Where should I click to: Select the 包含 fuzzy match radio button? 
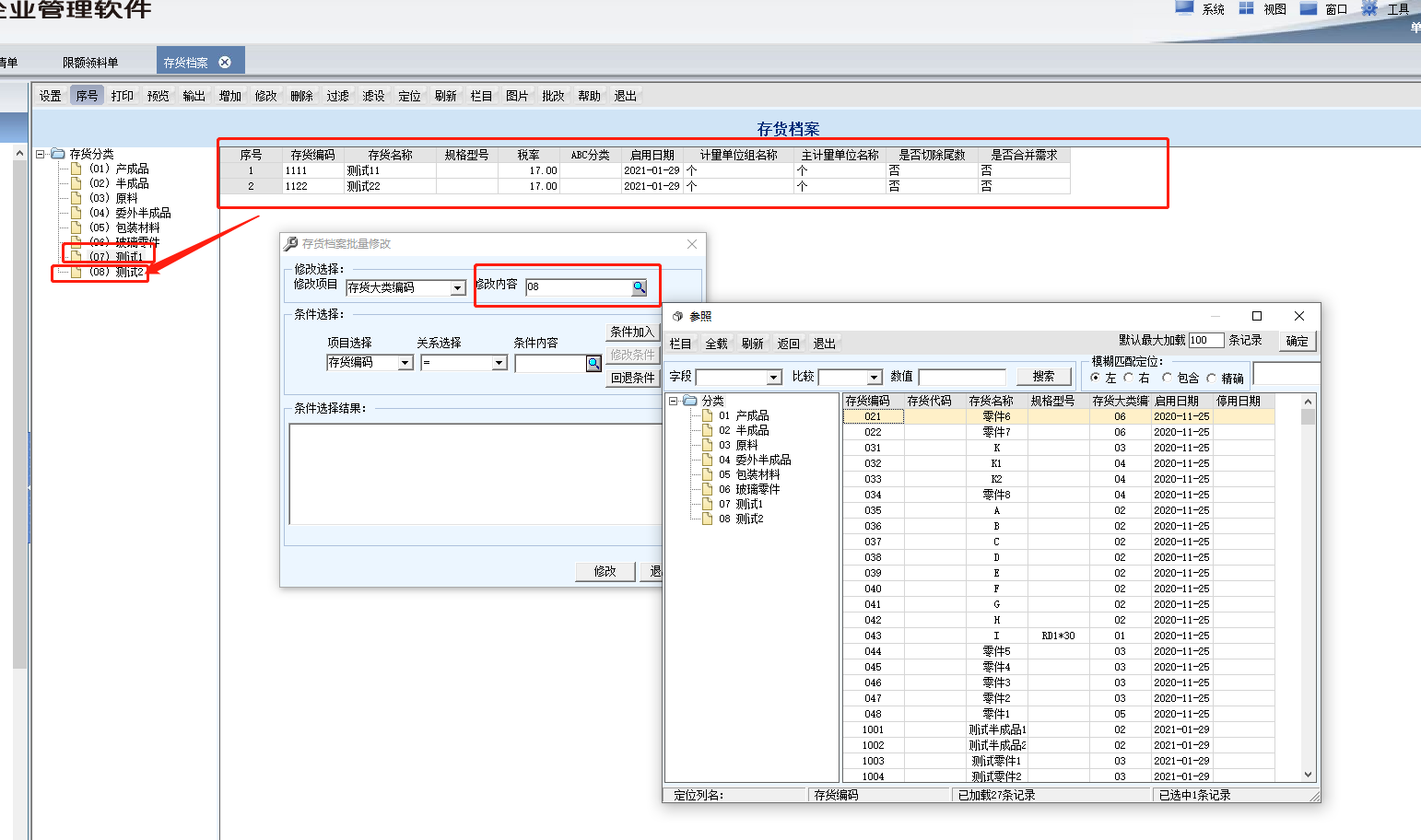(x=1168, y=378)
